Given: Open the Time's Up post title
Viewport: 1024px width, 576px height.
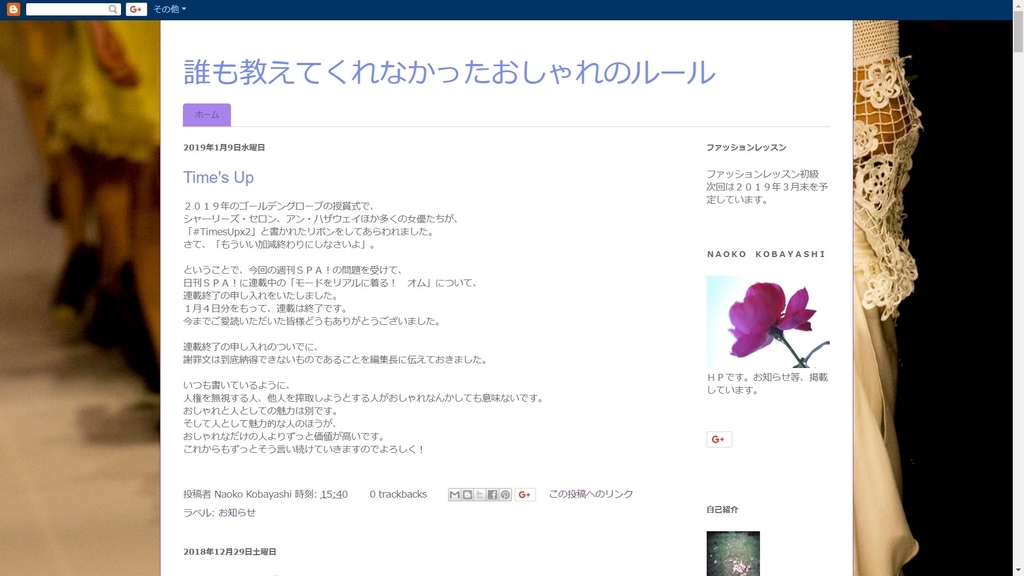Looking at the screenshot, I should pyautogui.click(x=218, y=177).
